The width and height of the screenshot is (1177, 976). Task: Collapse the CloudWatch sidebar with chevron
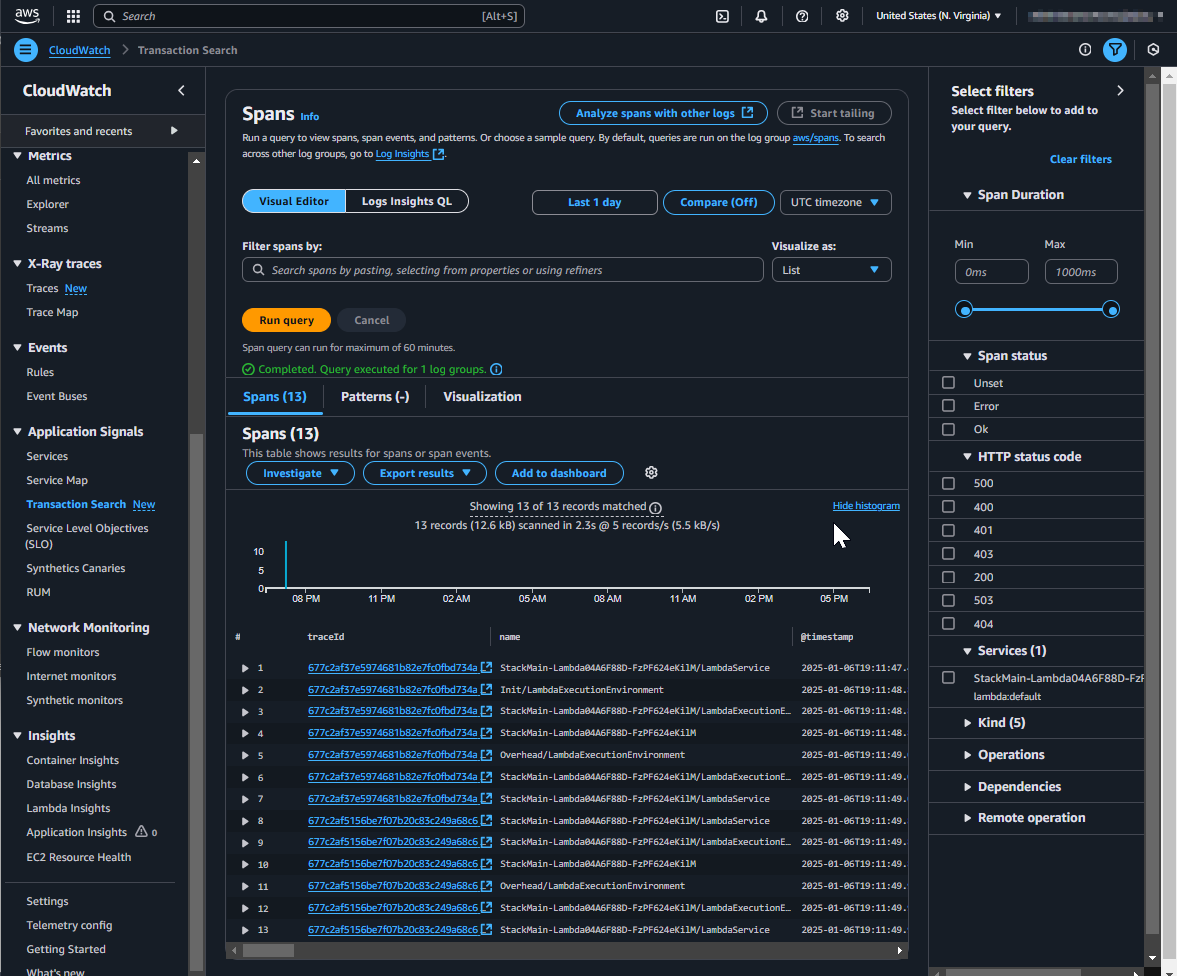click(181, 90)
